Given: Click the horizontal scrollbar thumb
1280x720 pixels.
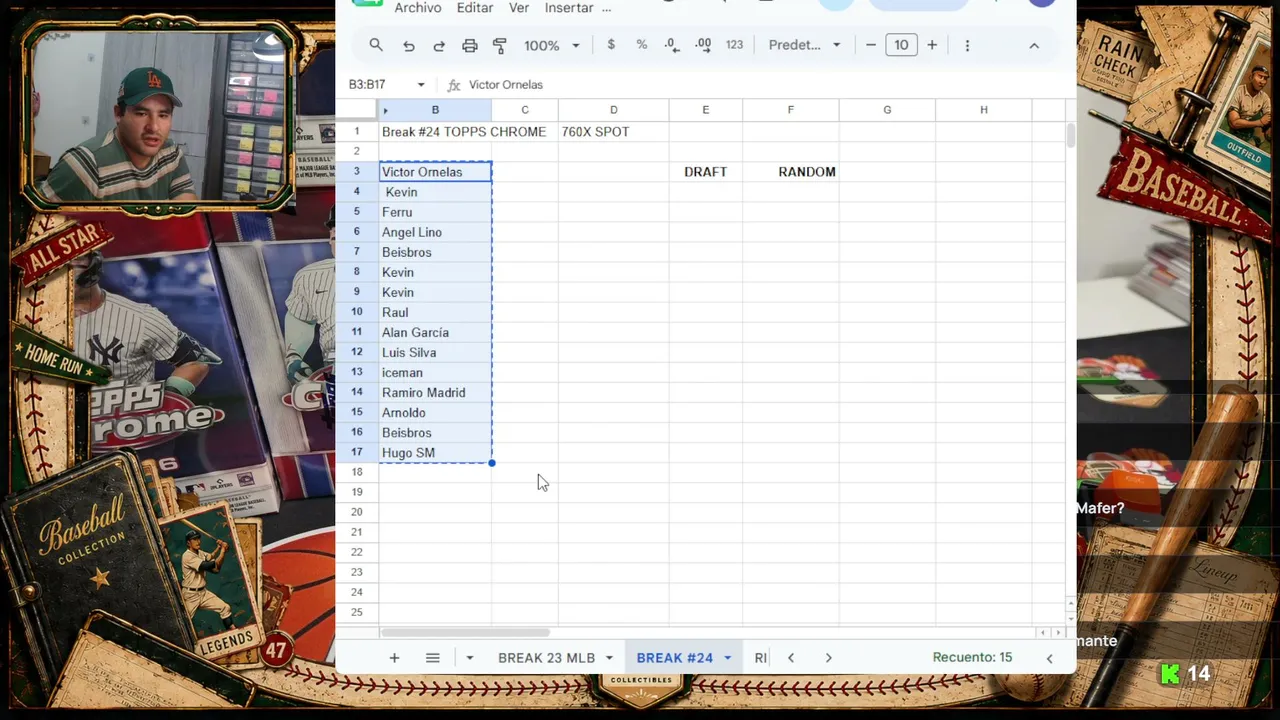Looking at the screenshot, I should pyautogui.click(x=465, y=632).
